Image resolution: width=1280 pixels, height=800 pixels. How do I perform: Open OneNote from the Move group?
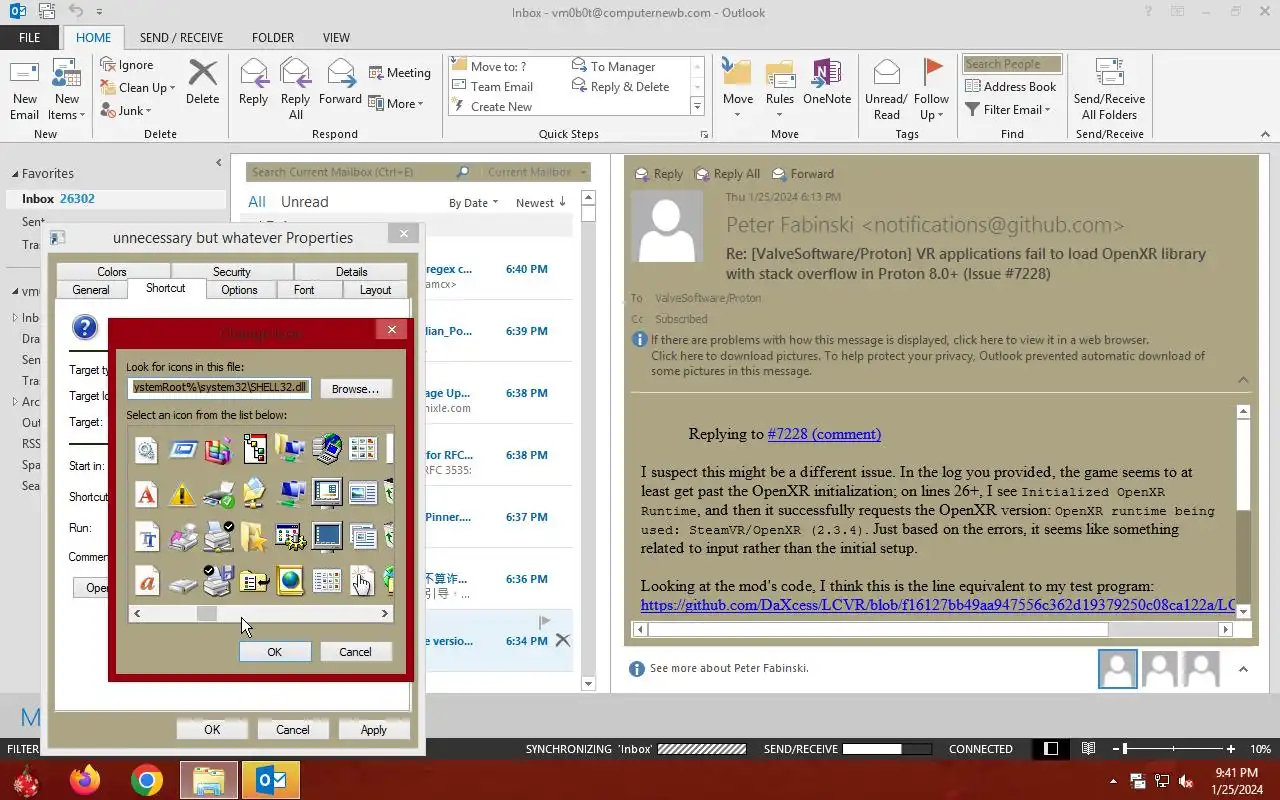point(827,81)
